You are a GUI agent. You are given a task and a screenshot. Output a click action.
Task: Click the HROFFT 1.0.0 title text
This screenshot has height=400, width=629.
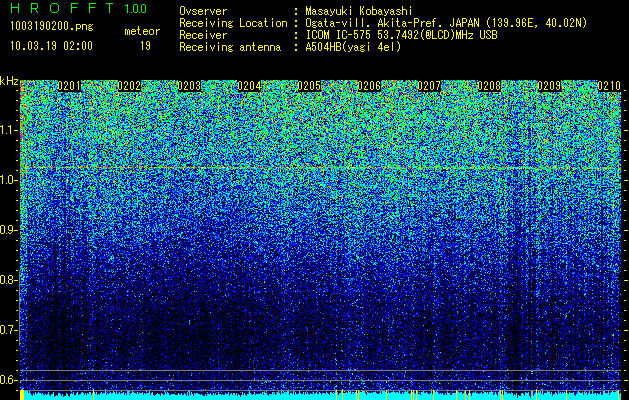(x=79, y=8)
